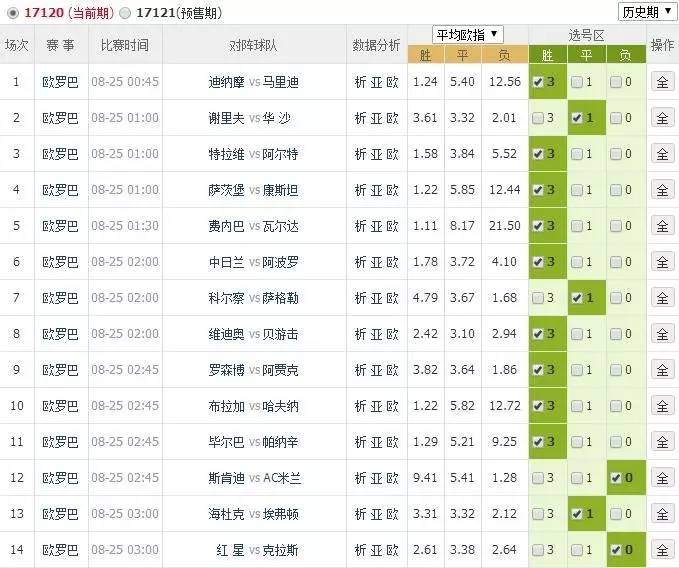Screen dimensions: 679x568
Task: Tick the 平 1 checkbox for match 5
Action: click(577, 226)
